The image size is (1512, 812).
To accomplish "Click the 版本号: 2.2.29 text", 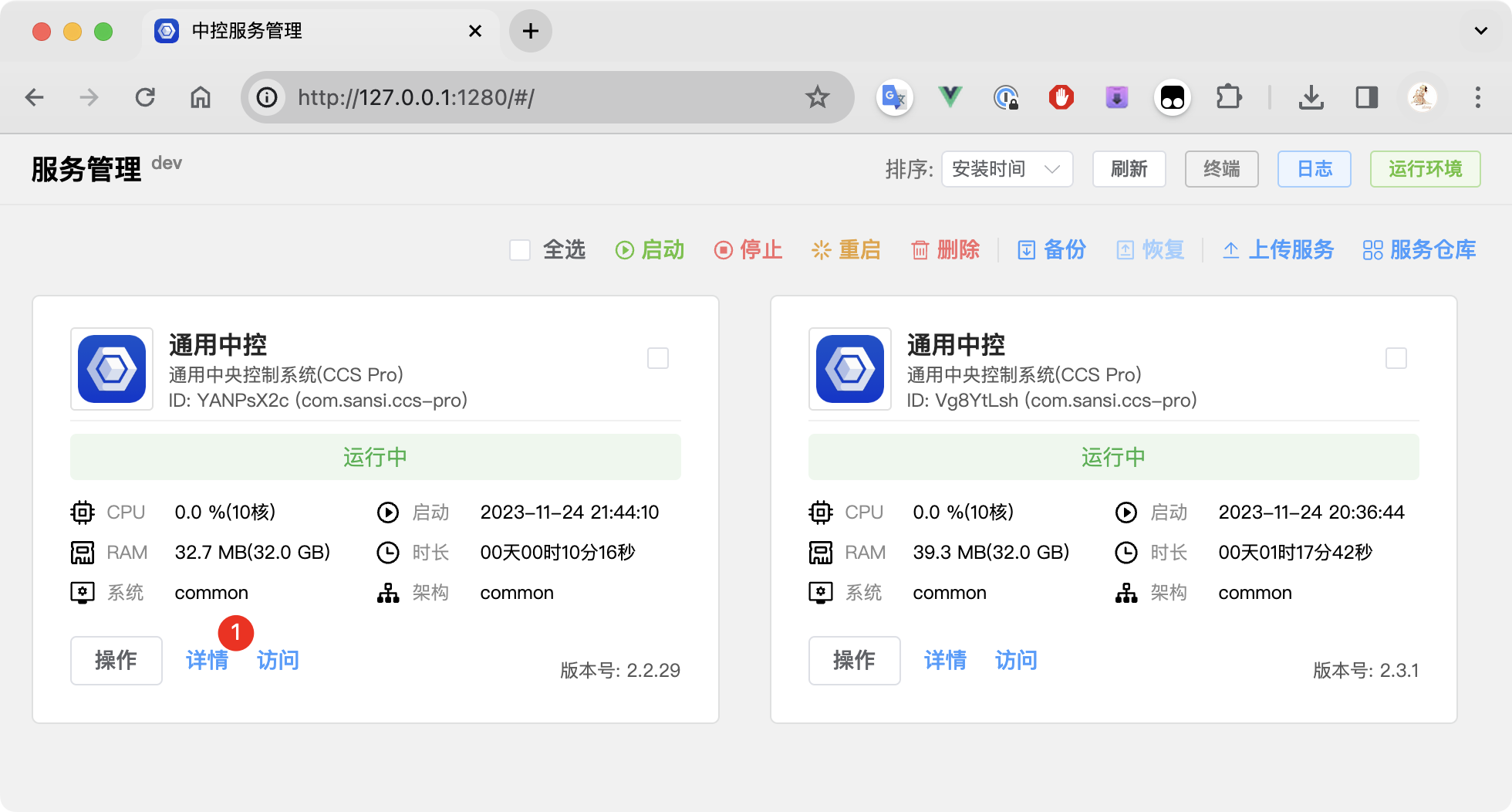I will point(620,670).
